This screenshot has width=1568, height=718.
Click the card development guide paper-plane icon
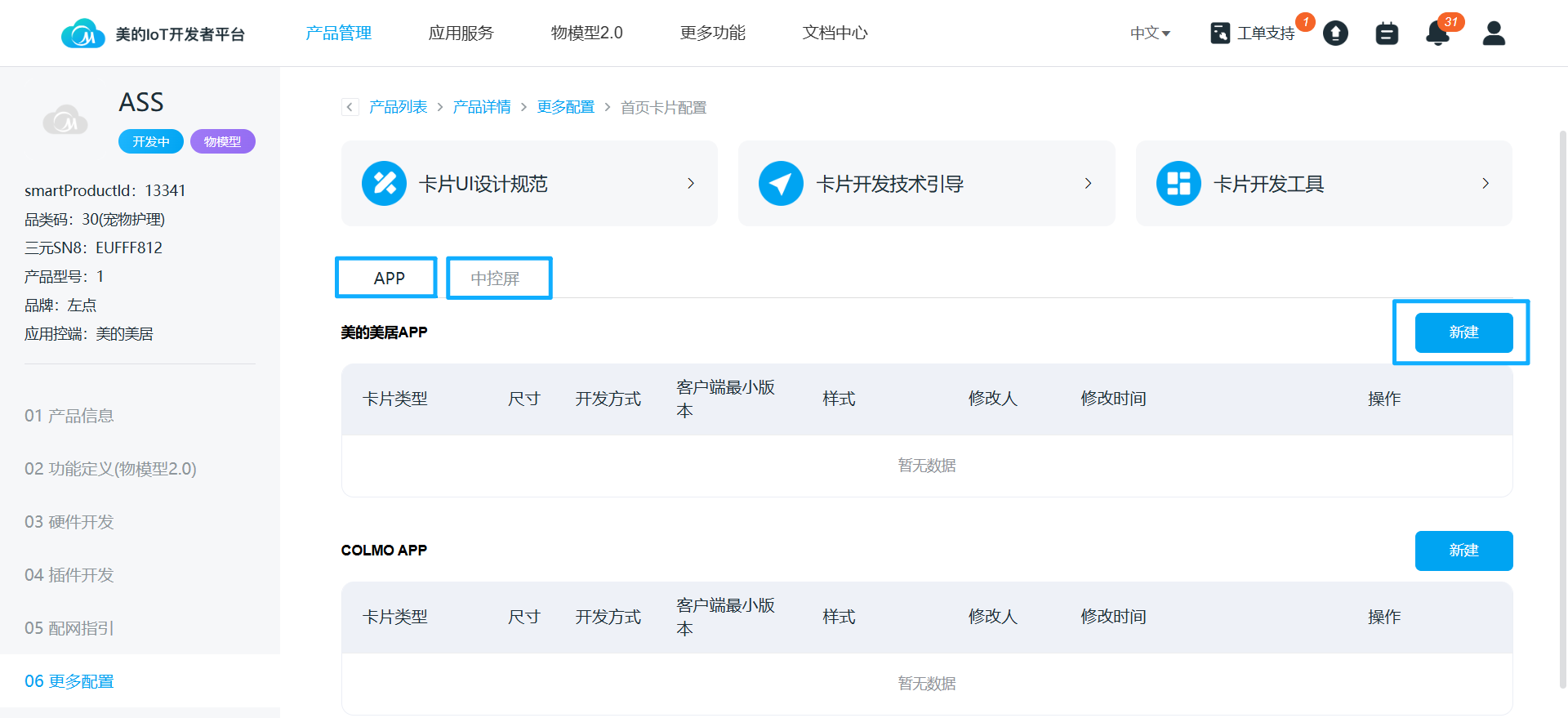(781, 184)
